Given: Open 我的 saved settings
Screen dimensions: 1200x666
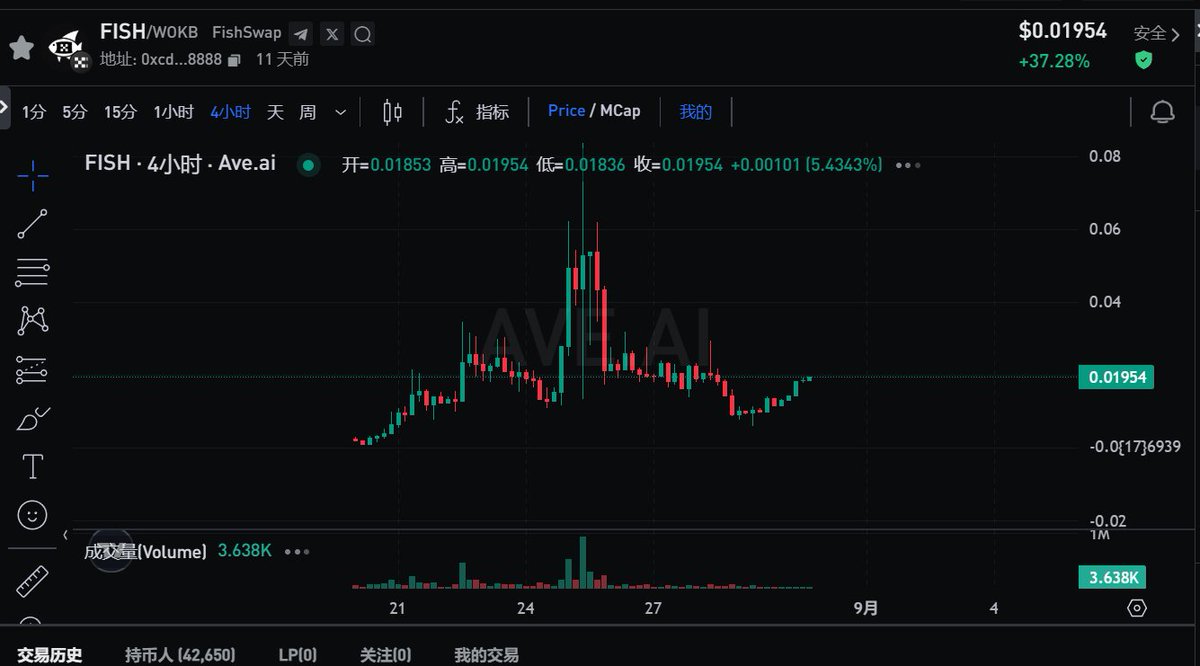Looking at the screenshot, I should pos(696,112).
